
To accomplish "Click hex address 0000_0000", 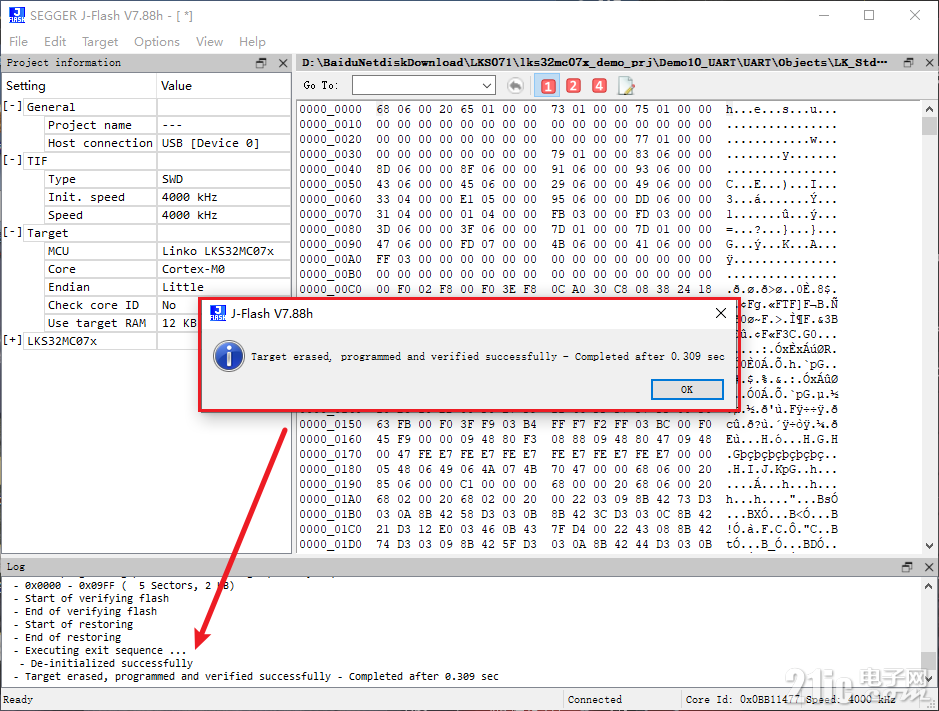I will point(331,109).
